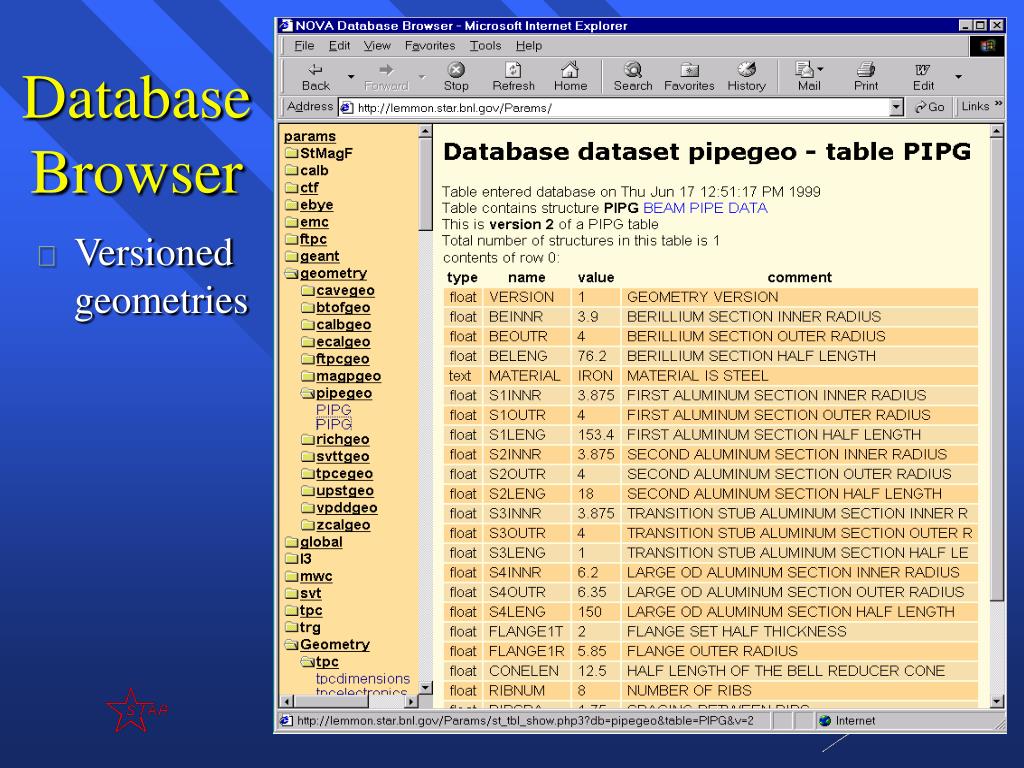
Task: Open the calb folder
Action: (x=307, y=170)
